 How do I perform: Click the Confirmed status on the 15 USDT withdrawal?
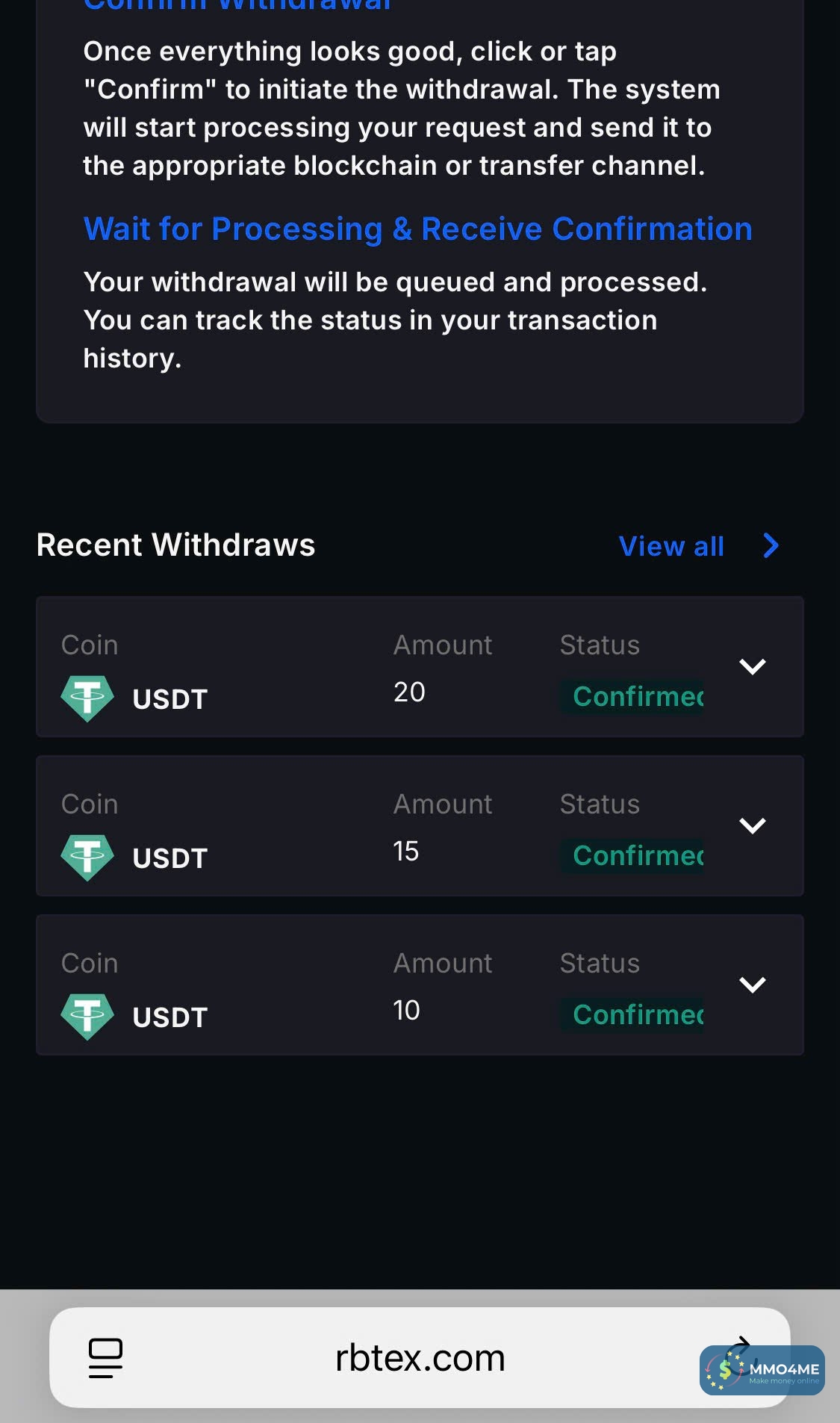click(x=637, y=855)
